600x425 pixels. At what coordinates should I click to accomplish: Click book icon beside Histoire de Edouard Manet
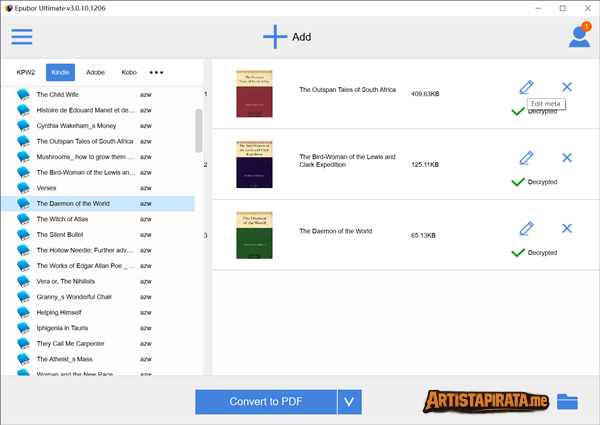23,110
